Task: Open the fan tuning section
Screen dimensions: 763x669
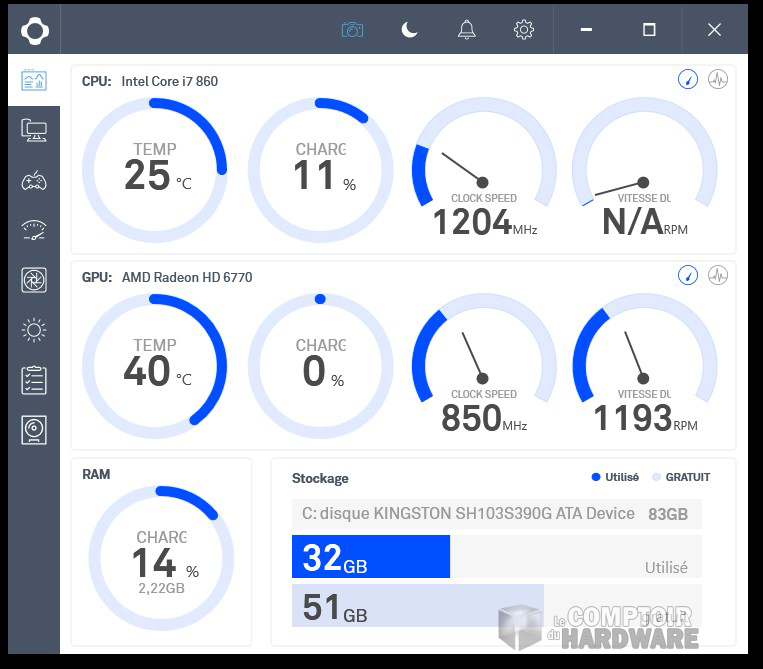Action: [x=34, y=280]
